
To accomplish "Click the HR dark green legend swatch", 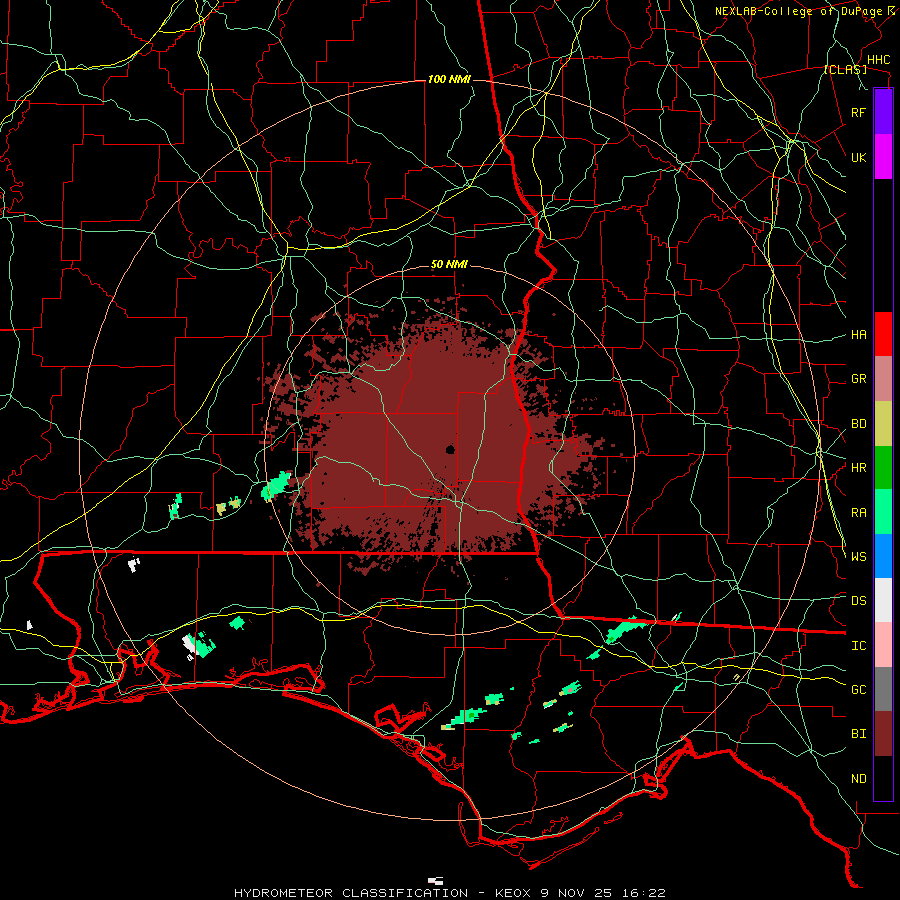I will pyautogui.click(x=883, y=468).
